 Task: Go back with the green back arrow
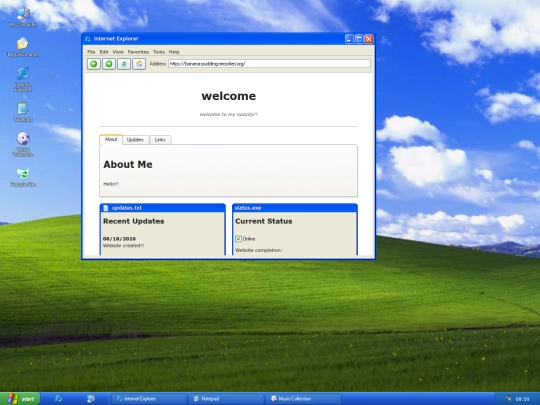pos(94,64)
